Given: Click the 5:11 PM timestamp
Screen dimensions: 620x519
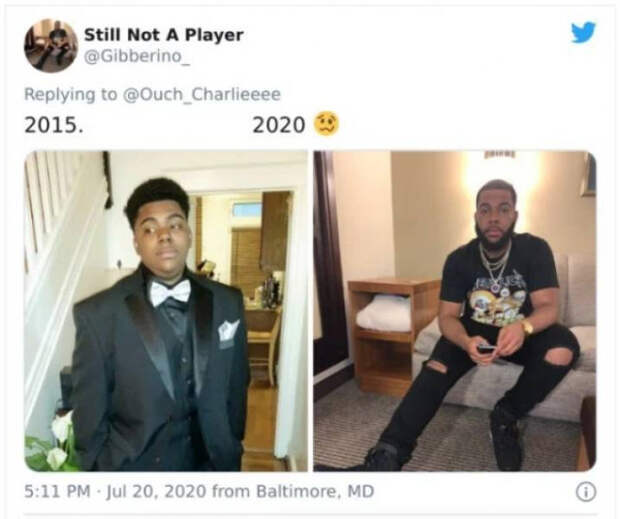Looking at the screenshot, I should 57,492.
